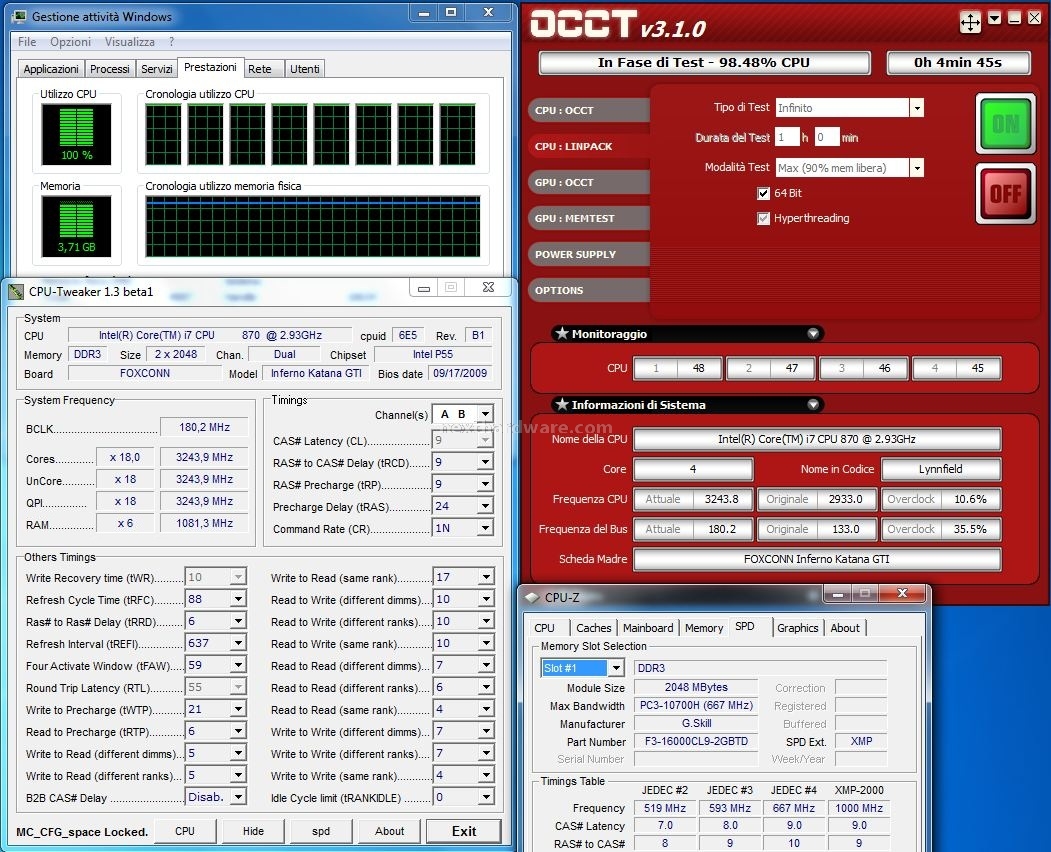Viewport: 1051px width, 852px height.
Task: Click the Durata del Test hours field
Action: pos(788,137)
